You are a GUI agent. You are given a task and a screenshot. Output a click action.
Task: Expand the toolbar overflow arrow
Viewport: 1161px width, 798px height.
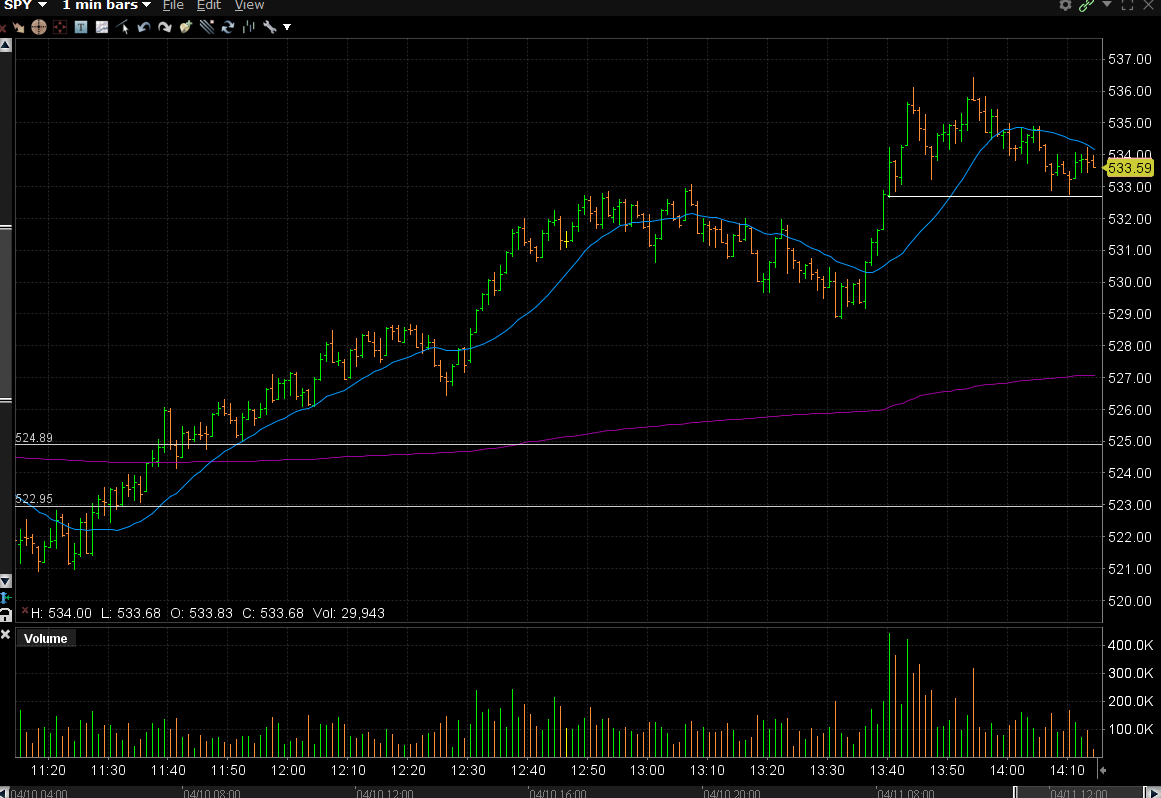[x=287, y=27]
